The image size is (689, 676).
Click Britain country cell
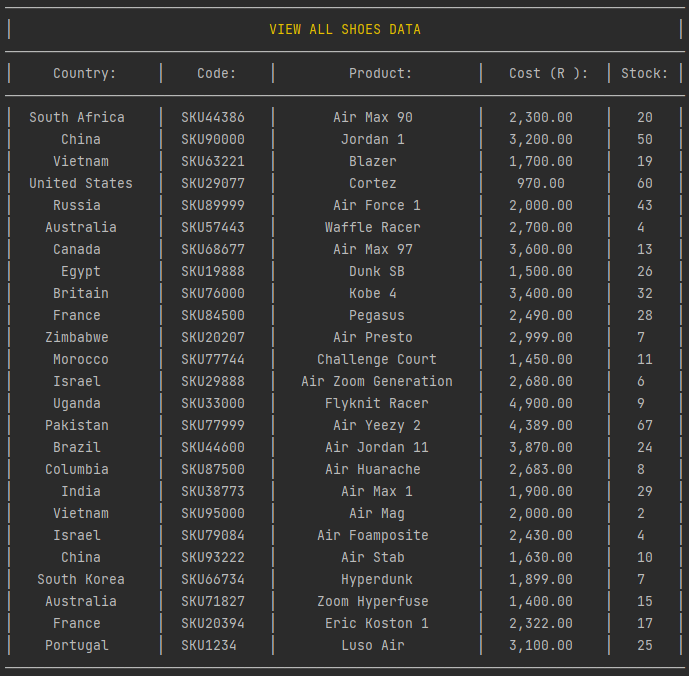(81, 293)
